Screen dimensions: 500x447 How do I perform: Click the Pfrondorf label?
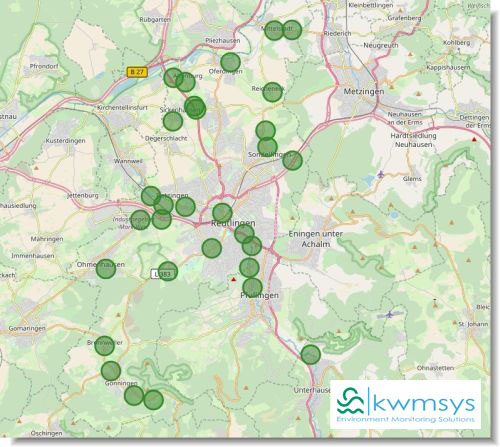click(x=44, y=66)
